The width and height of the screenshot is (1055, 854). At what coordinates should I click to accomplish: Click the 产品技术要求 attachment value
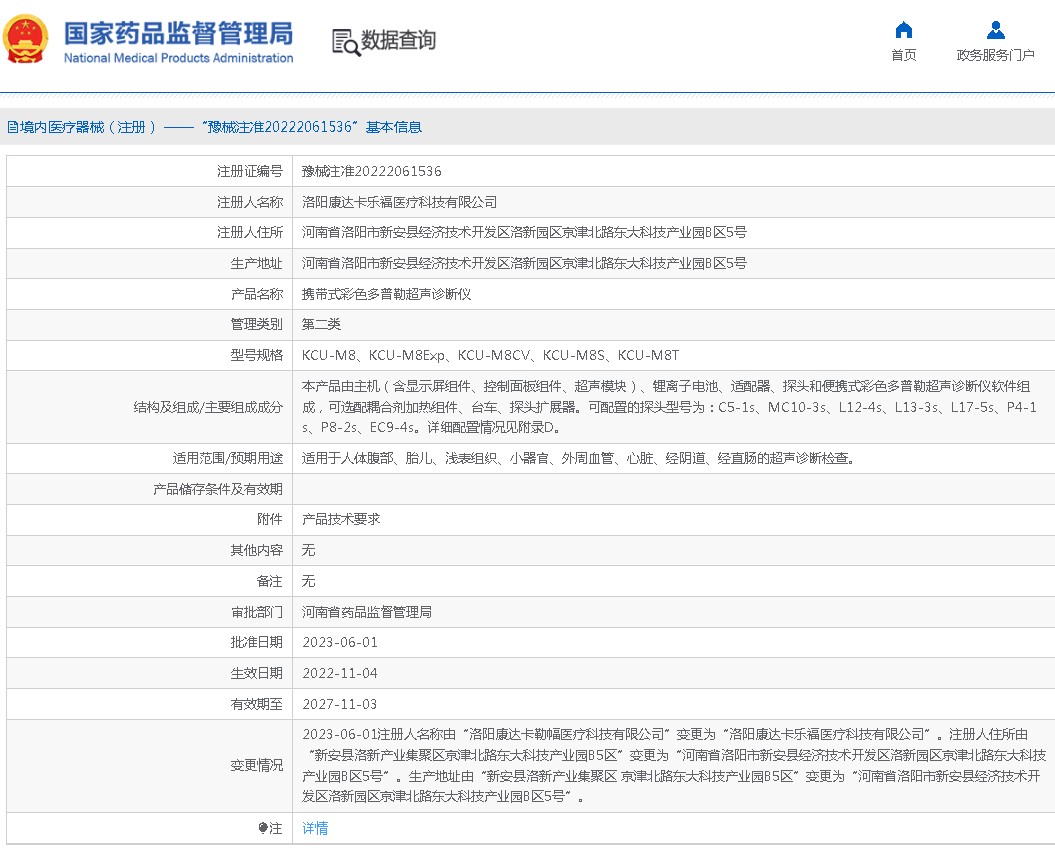(x=341, y=519)
